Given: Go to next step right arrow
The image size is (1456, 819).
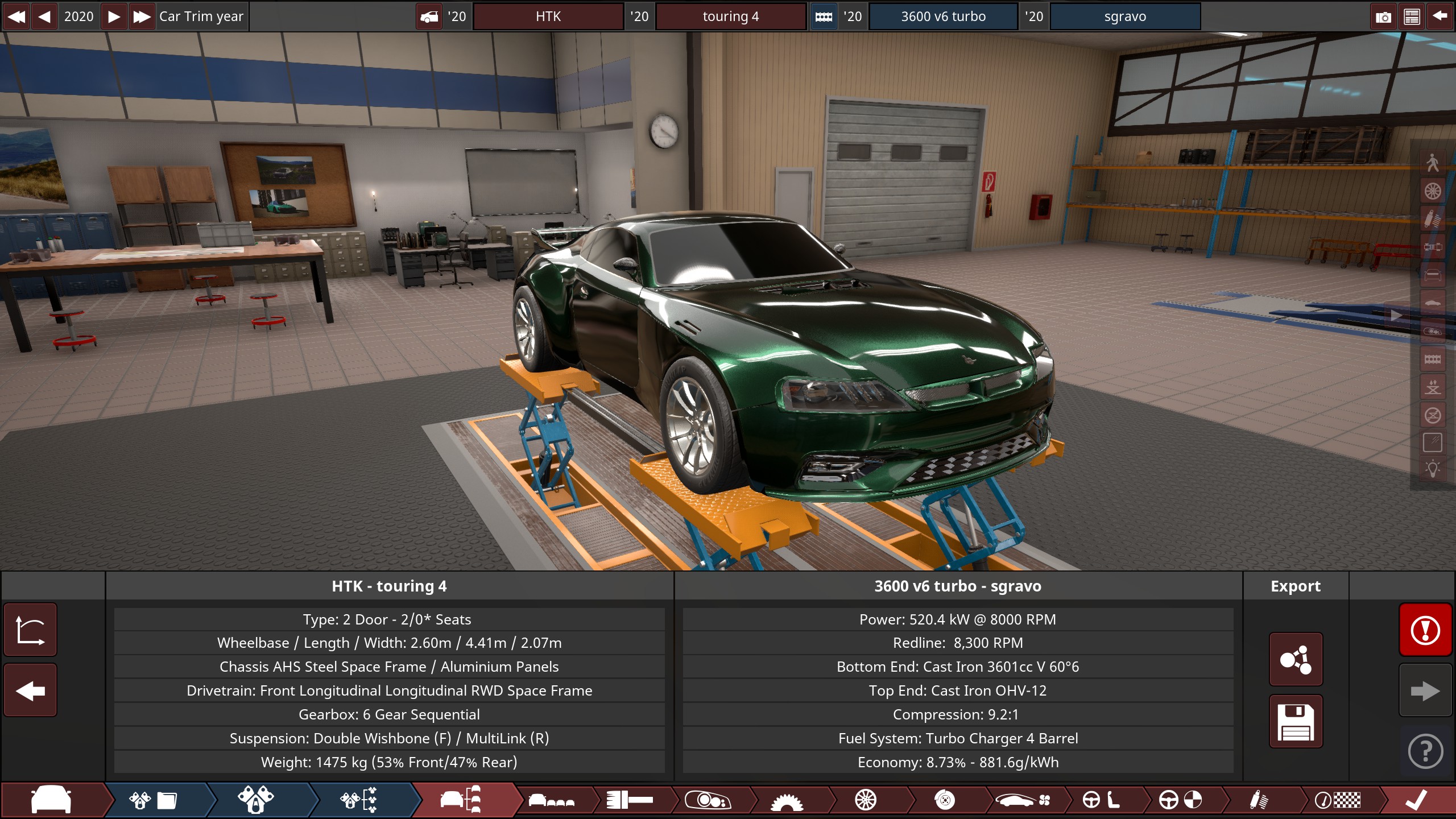Looking at the screenshot, I should 1425,690.
